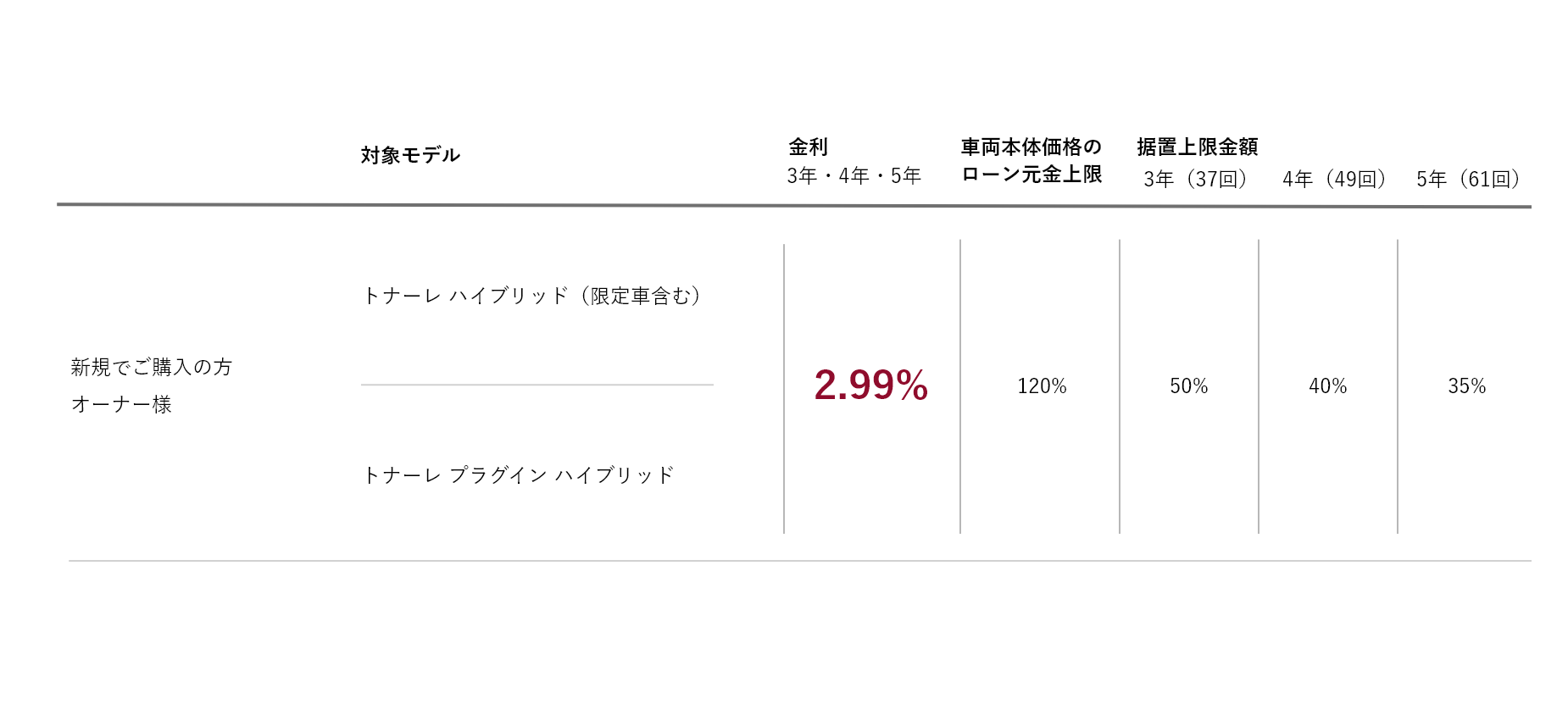Click the 金利 header label
1568x721 pixels.
(x=808, y=147)
